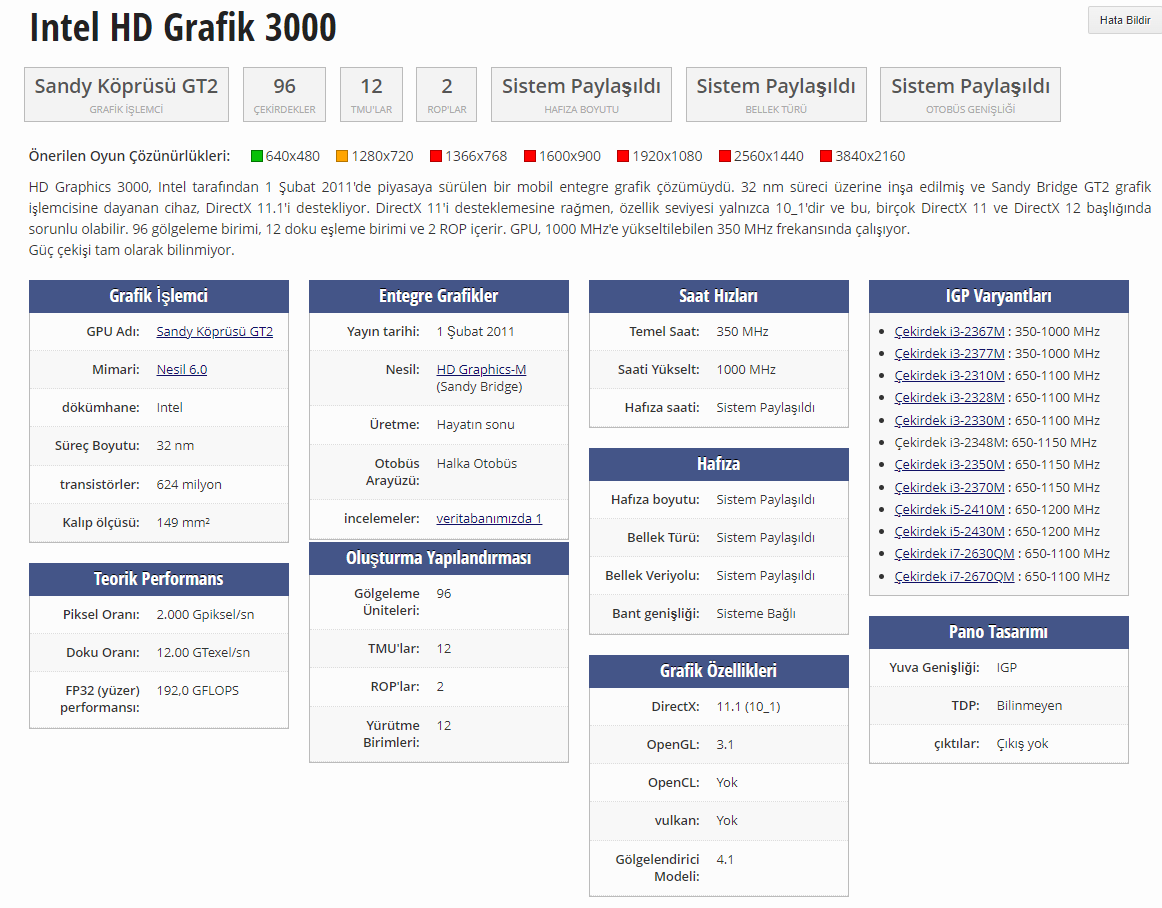Open the Çekirdek i7-2630QM link

pyautogui.click(x=954, y=554)
